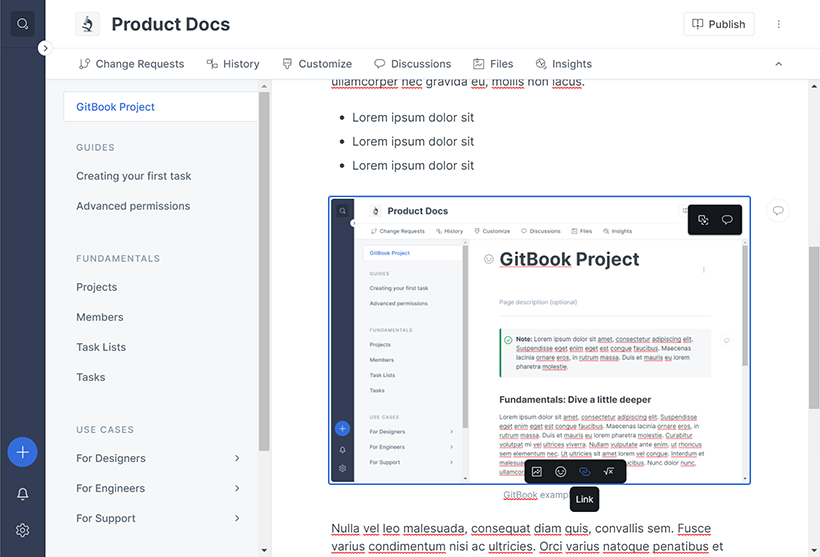Open the For Engineers page
The image size is (820, 557).
[110, 488]
